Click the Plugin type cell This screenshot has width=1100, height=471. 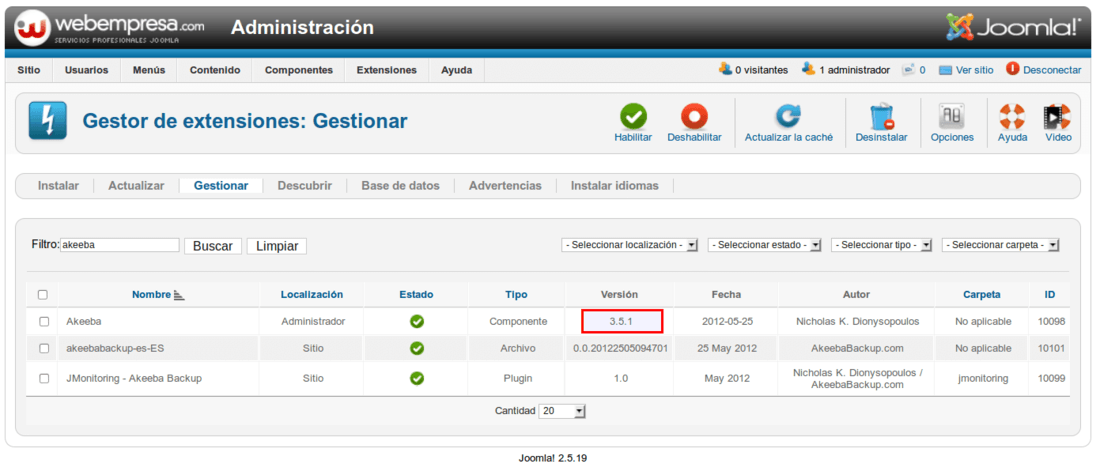[x=516, y=378]
